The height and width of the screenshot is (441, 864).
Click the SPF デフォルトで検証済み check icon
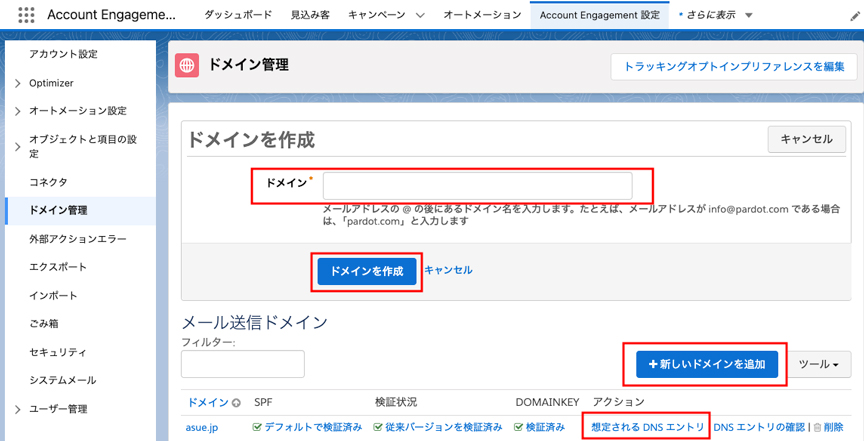pyautogui.click(x=257, y=427)
